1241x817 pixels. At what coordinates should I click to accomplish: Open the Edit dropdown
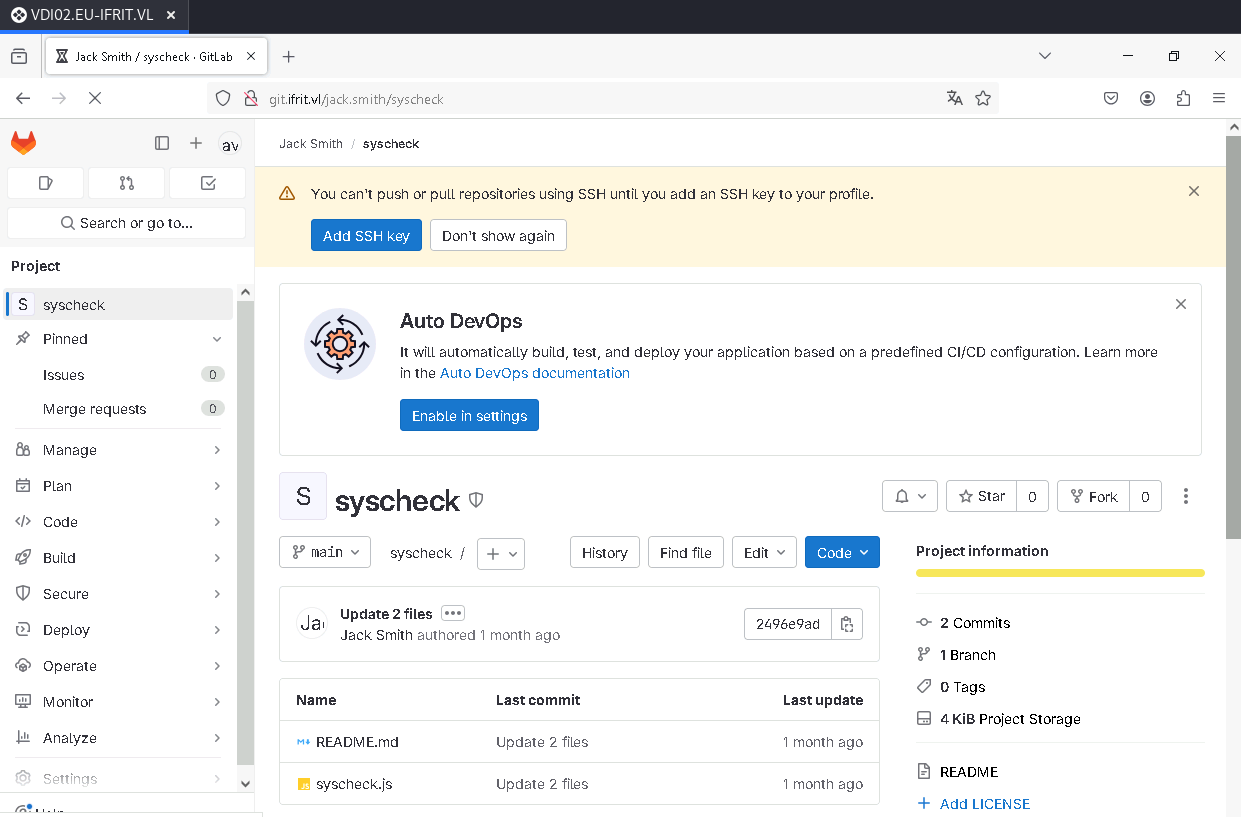(764, 553)
